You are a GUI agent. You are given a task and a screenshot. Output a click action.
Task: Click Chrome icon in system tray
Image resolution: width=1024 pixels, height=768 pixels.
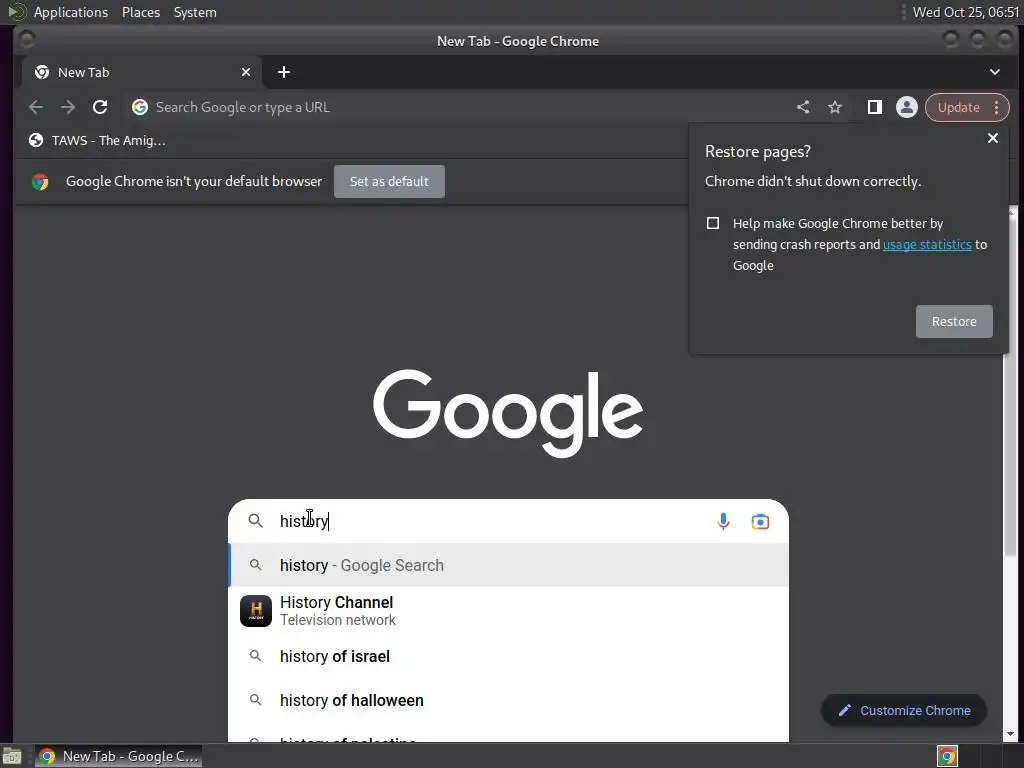click(948, 756)
